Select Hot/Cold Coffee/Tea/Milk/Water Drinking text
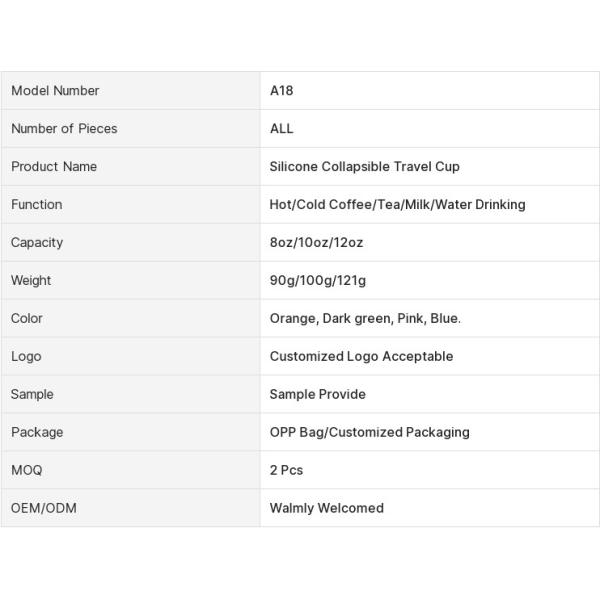Screen dimensions: 600x600 pyautogui.click(x=397, y=205)
